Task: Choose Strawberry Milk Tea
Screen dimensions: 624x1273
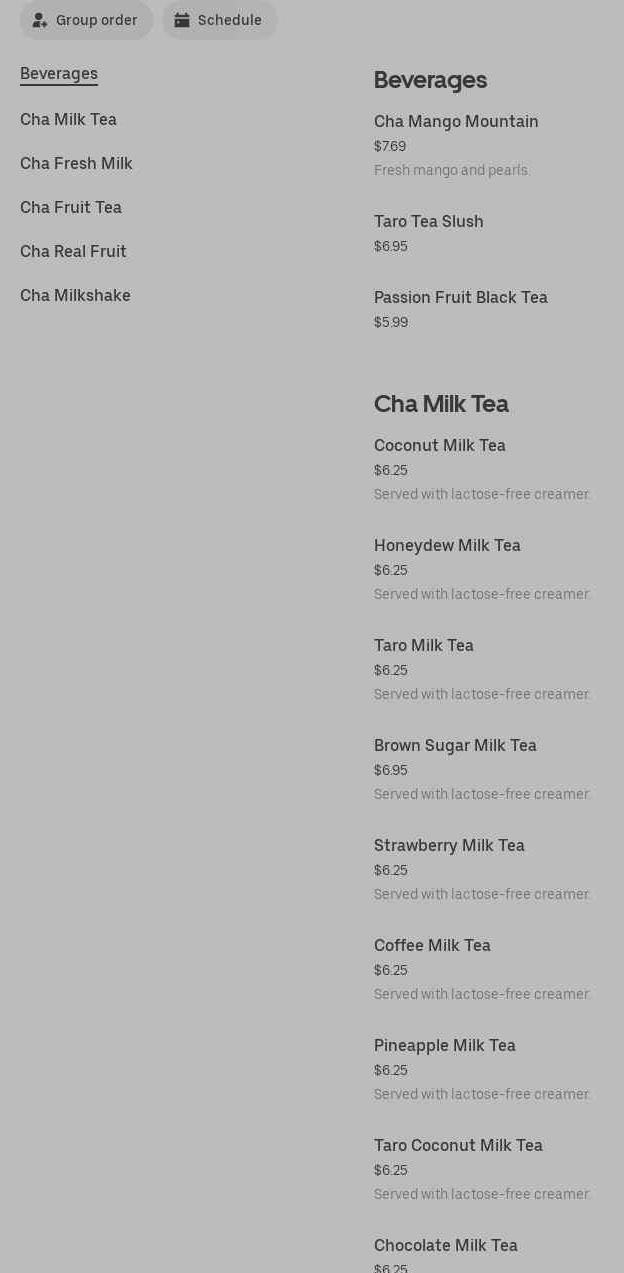Action: (449, 846)
